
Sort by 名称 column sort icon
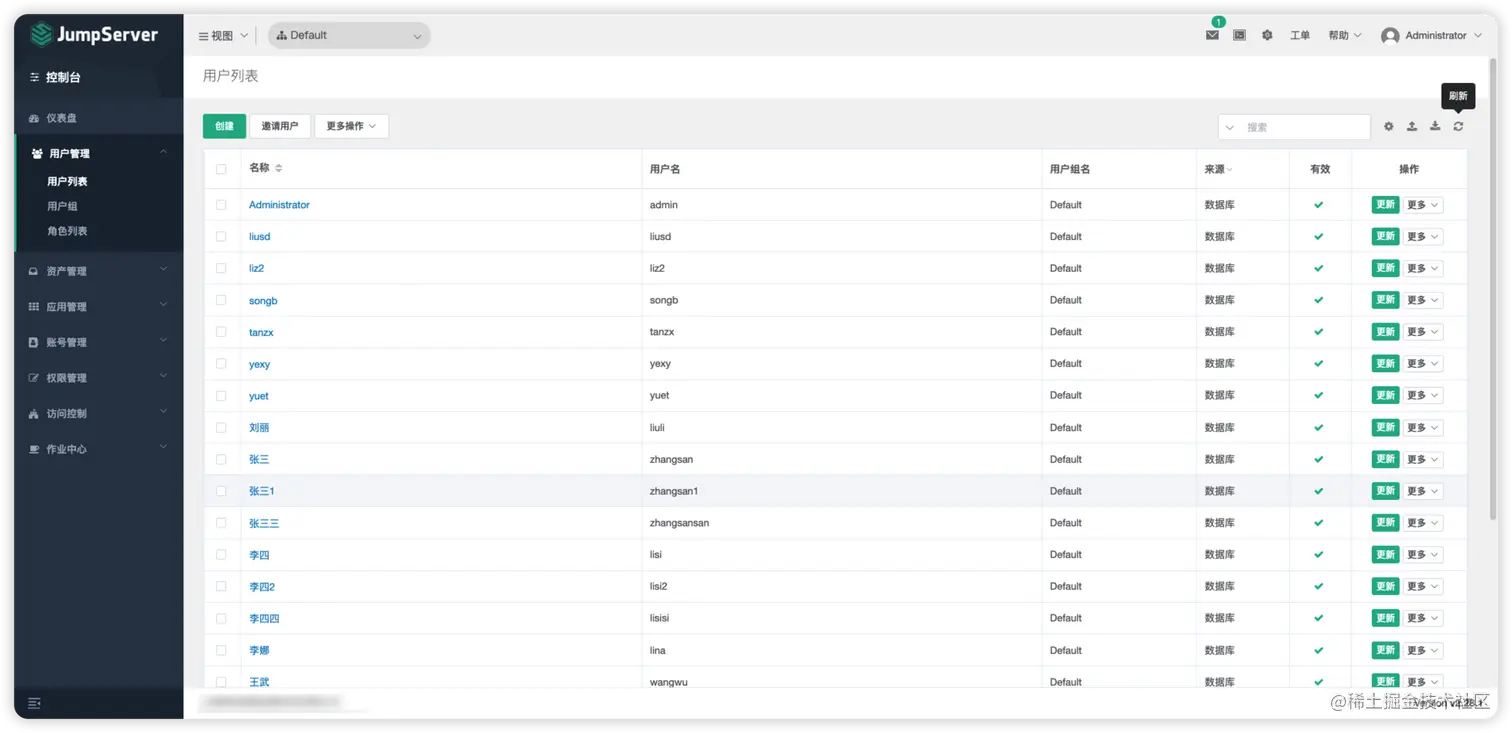(x=279, y=168)
